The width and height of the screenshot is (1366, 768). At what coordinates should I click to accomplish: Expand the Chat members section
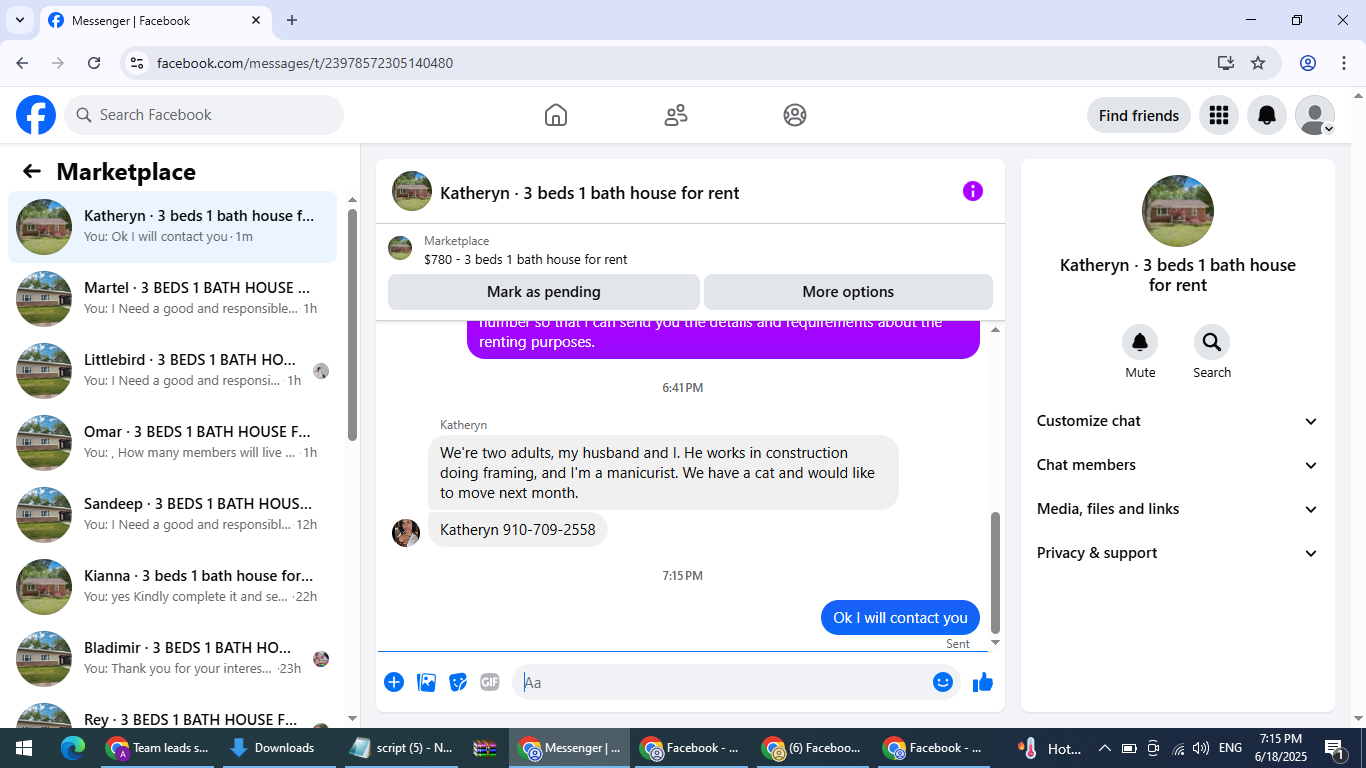click(x=1178, y=465)
